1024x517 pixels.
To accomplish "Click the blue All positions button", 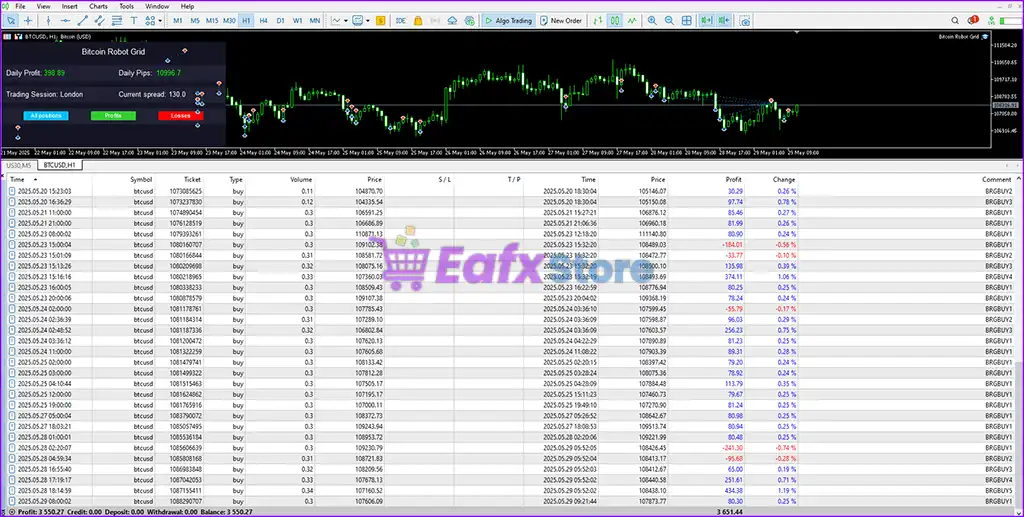I will coord(46,116).
